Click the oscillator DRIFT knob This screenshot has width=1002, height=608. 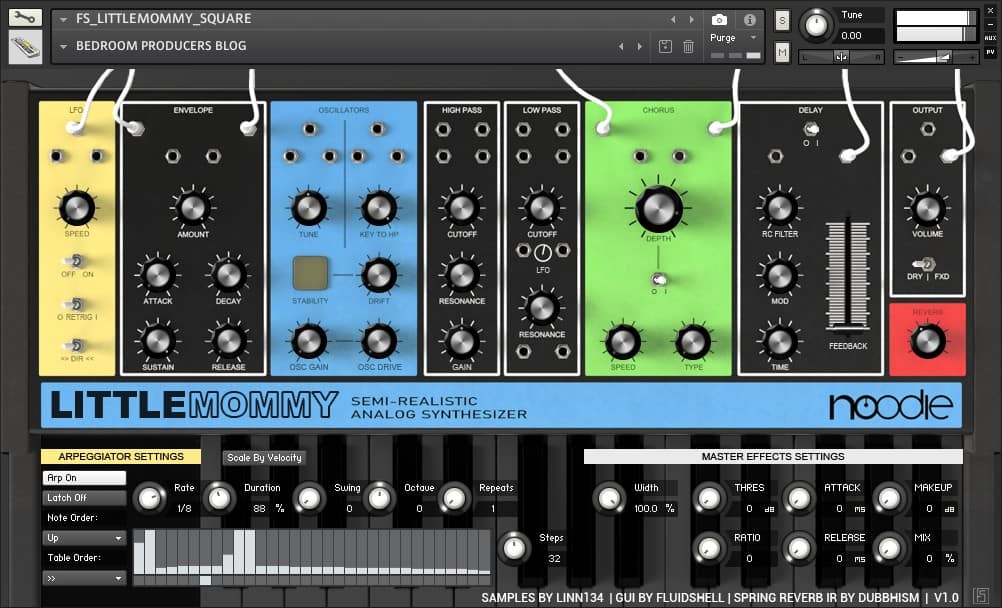tap(379, 275)
